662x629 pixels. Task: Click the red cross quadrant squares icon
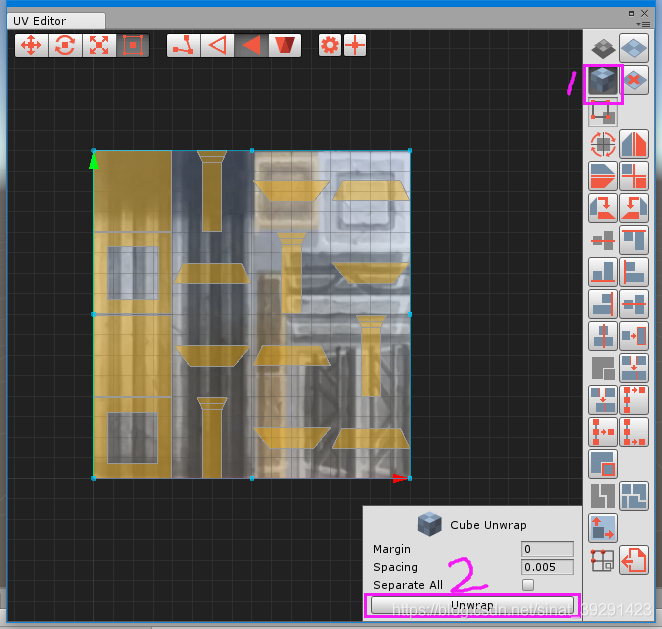coord(634,176)
